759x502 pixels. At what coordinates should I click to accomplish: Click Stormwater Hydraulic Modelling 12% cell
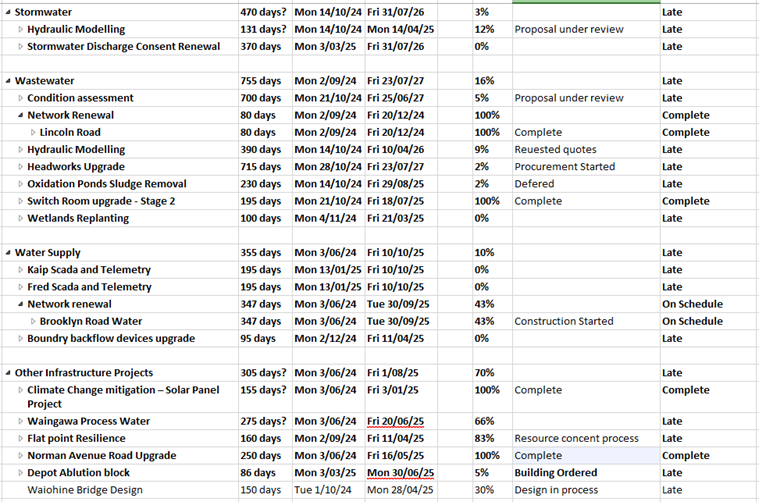[492, 30]
